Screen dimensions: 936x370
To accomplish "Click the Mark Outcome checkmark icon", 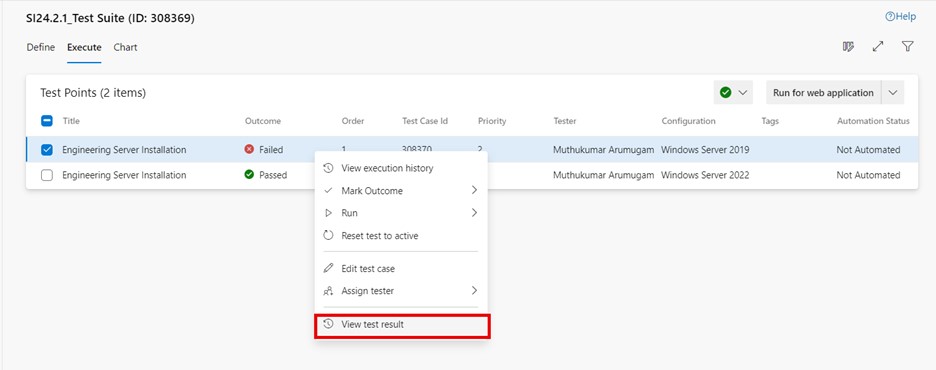I will (x=328, y=191).
